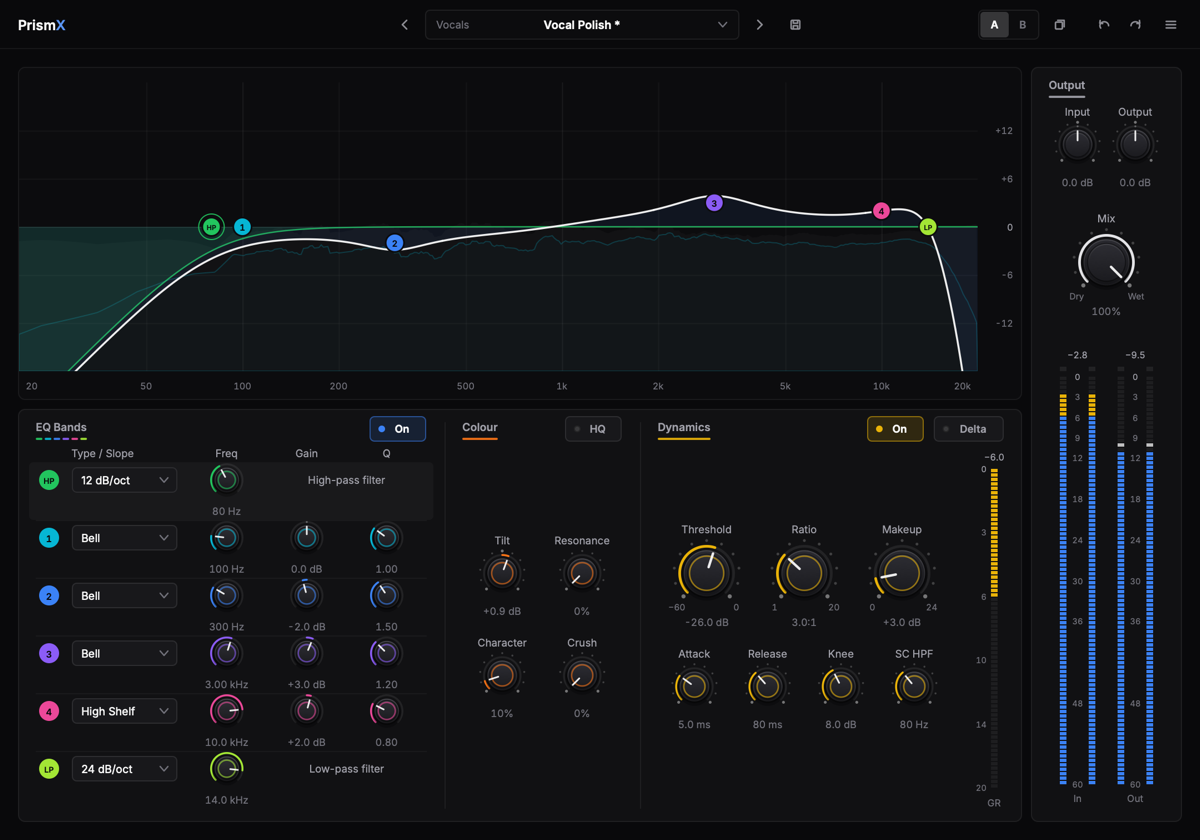Click the Threshold knob
The height and width of the screenshot is (840, 1200).
707,573
